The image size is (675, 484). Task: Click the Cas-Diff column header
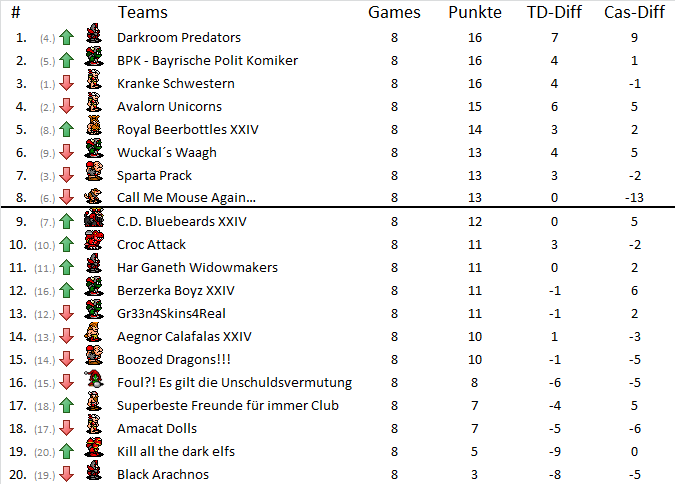[634, 13]
